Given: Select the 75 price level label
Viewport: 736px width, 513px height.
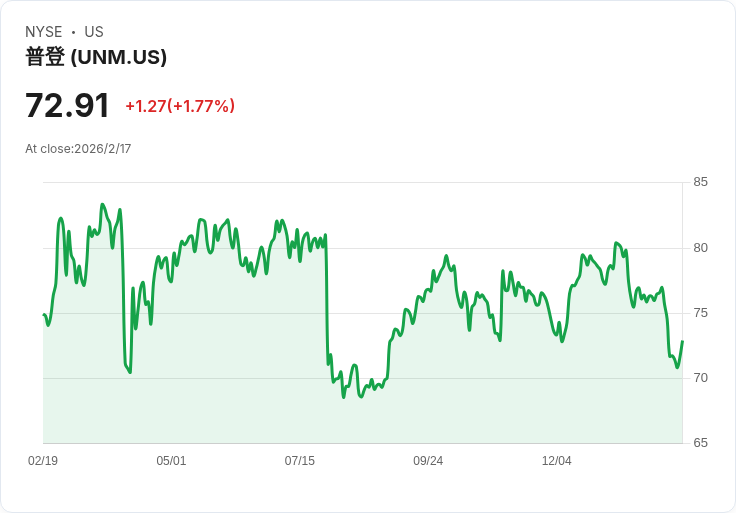Looking at the screenshot, I should pos(700,313).
